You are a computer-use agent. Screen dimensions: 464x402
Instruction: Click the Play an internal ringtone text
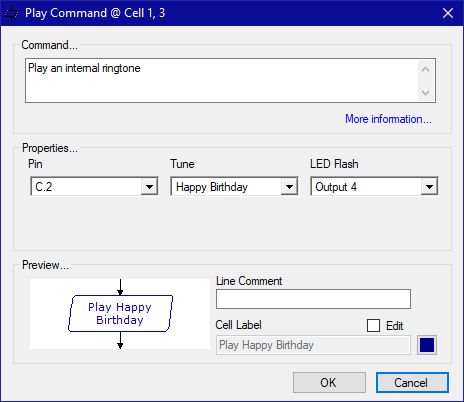(x=84, y=68)
